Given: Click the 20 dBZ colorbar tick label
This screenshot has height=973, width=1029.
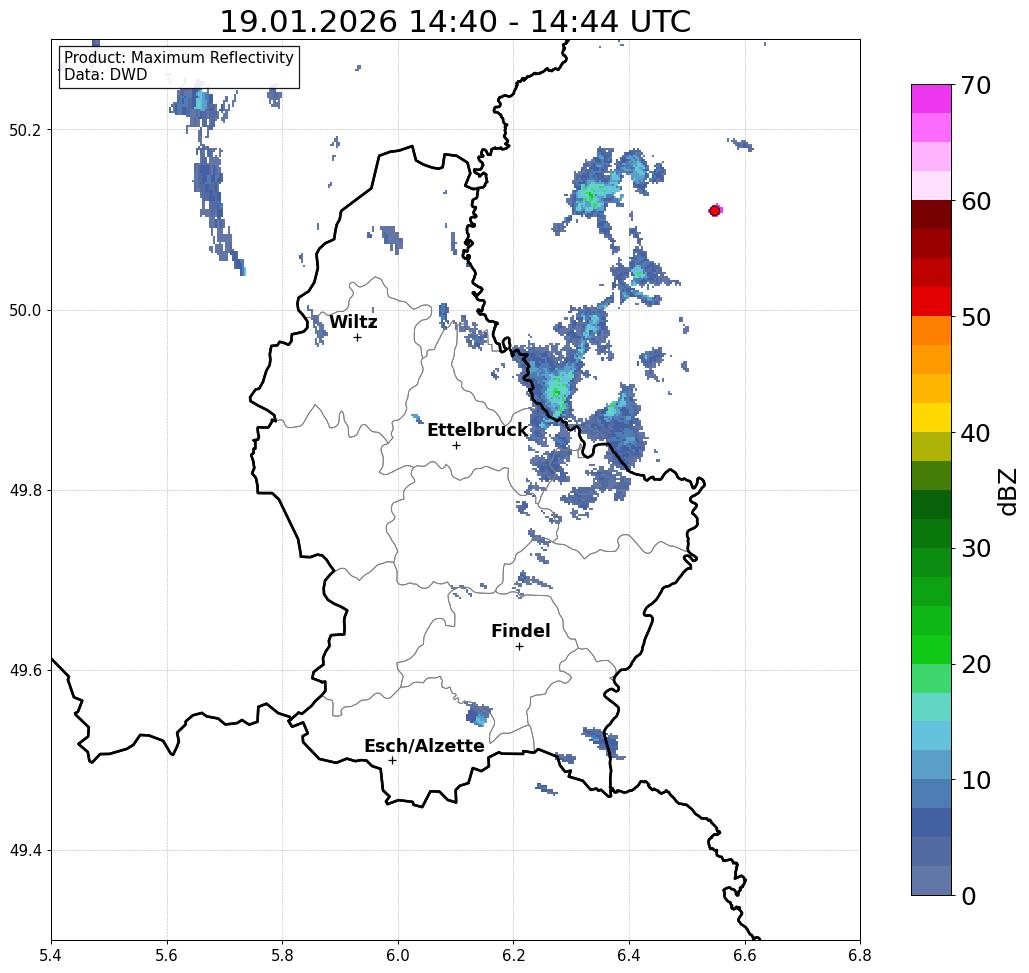Looking at the screenshot, I should 975,665.
